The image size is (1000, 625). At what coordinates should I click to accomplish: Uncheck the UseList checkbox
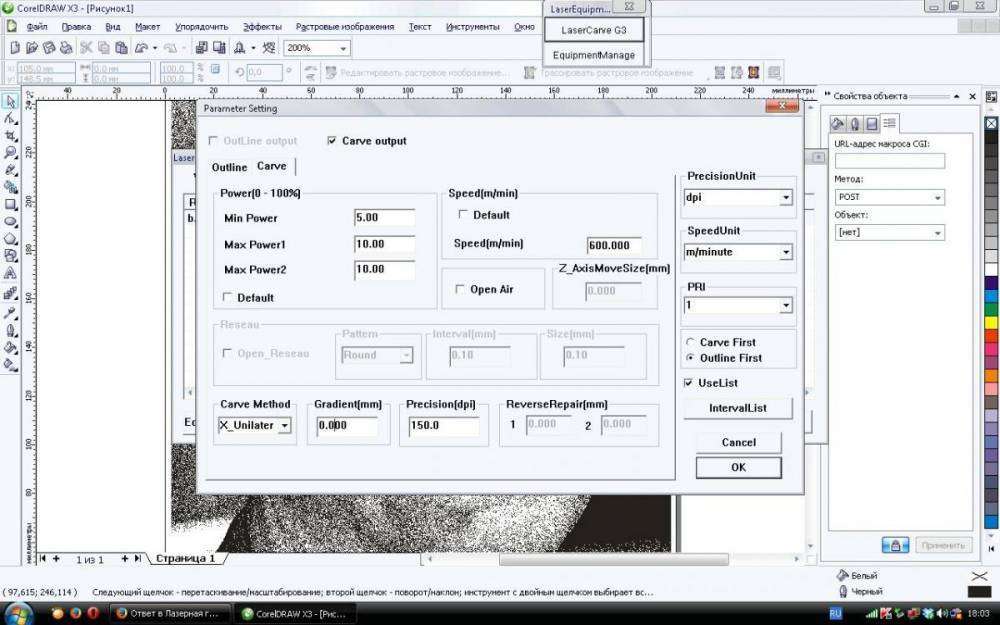click(x=688, y=383)
